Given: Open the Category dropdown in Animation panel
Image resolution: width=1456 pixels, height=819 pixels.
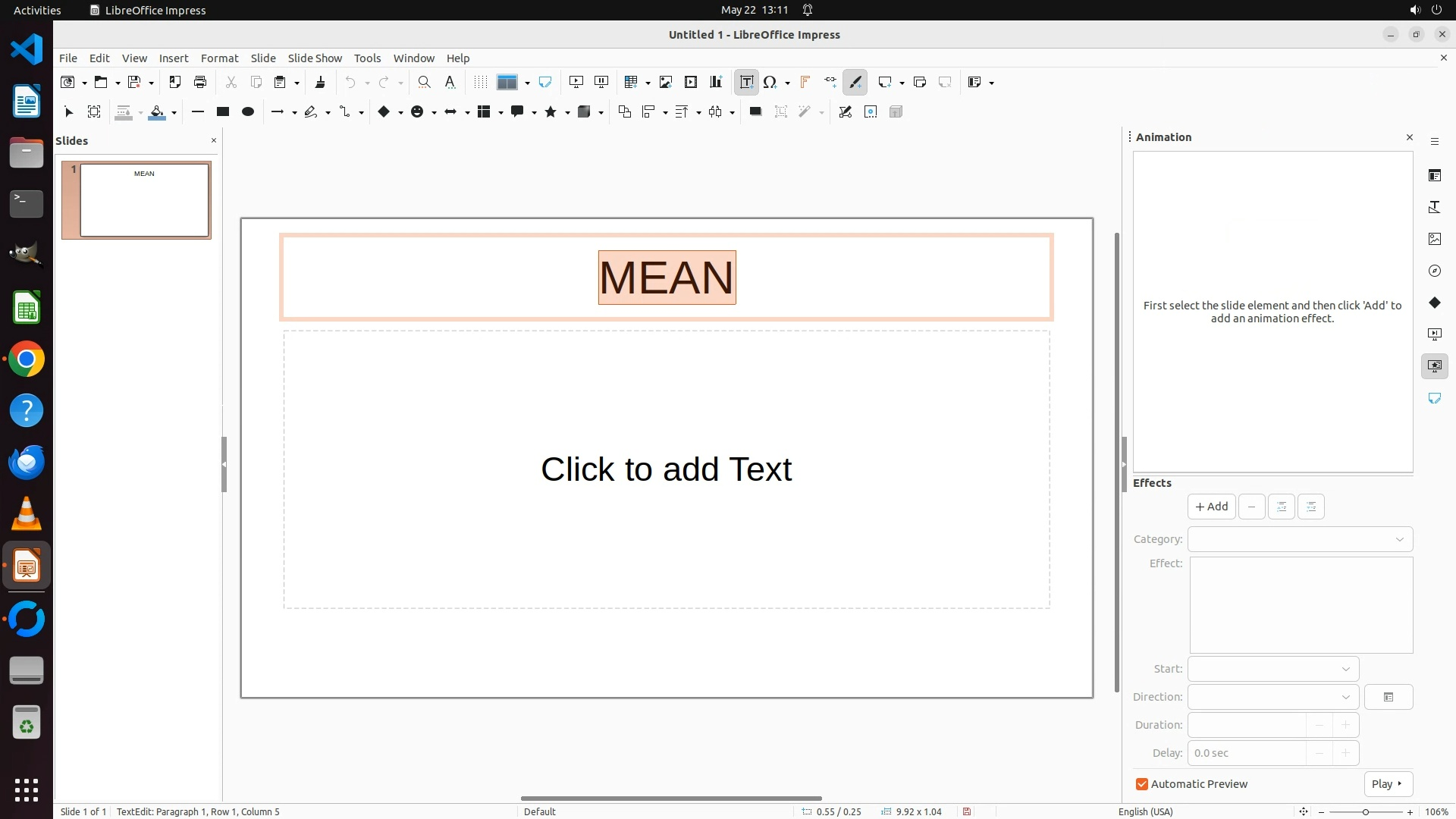Looking at the screenshot, I should coord(1300,539).
